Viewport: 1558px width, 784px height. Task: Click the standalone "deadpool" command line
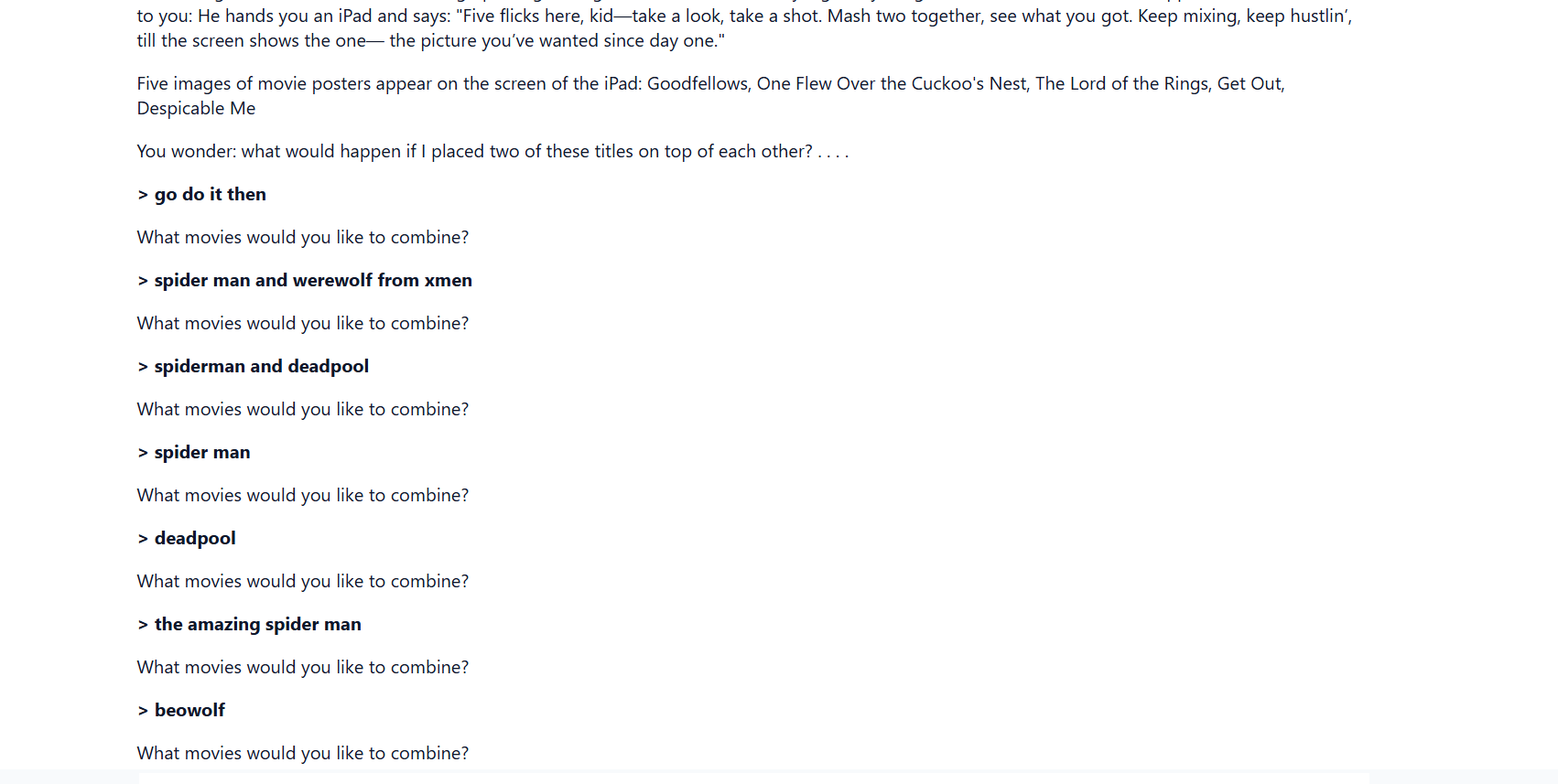pos(194,539)
